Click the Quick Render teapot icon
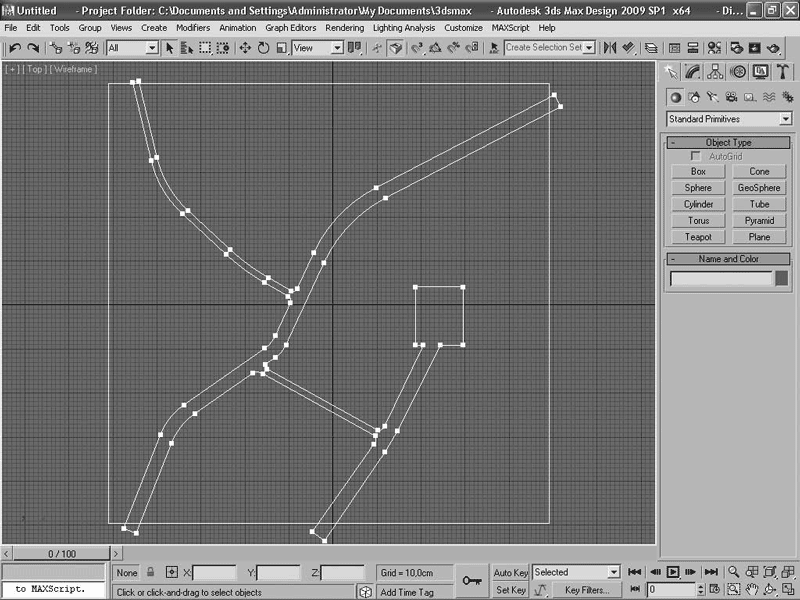Image resolution: width=800 pixels, height=600 pixels. (x=773, y=48)
